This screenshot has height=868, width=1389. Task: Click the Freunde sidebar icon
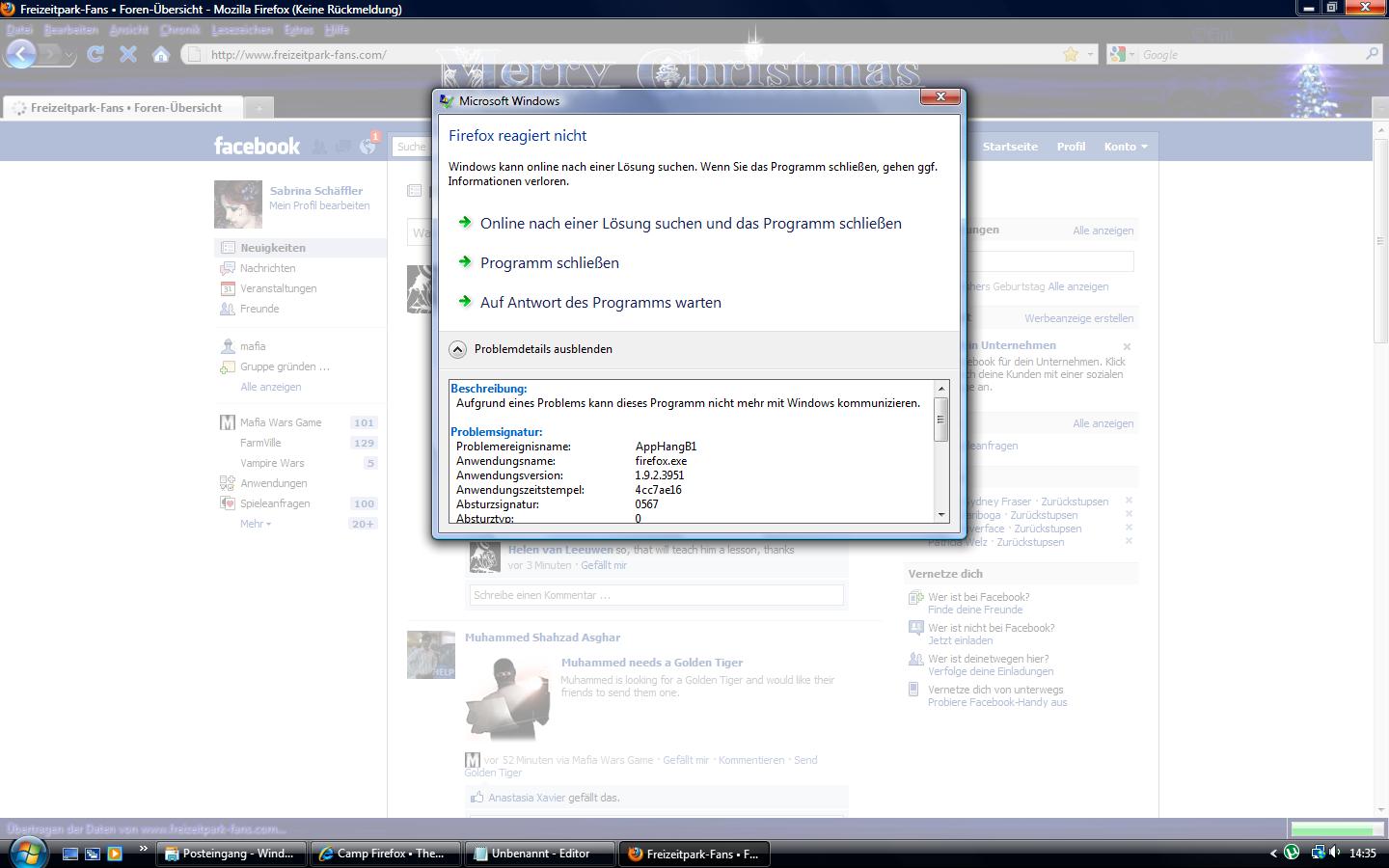click(228, 309)
